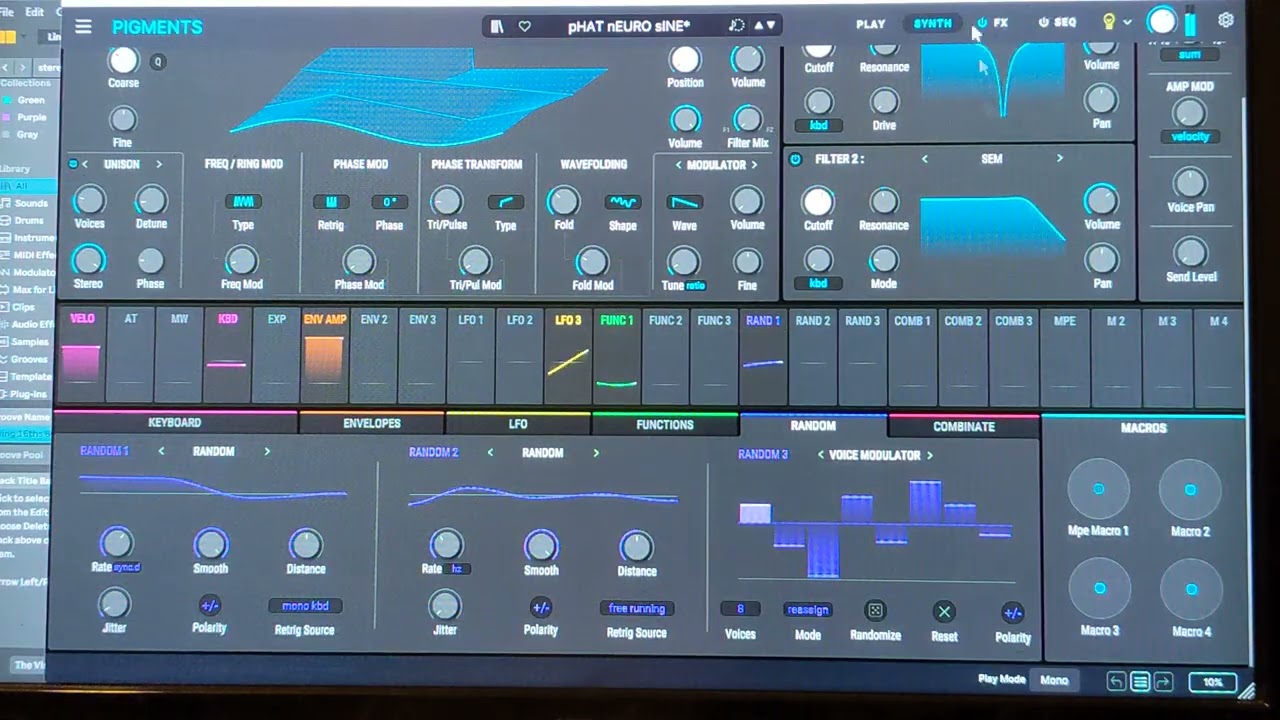The height and width of the screenshot is (720, 1280).
Task: Click the Unison Voices knob
Action: coord(89,200)
